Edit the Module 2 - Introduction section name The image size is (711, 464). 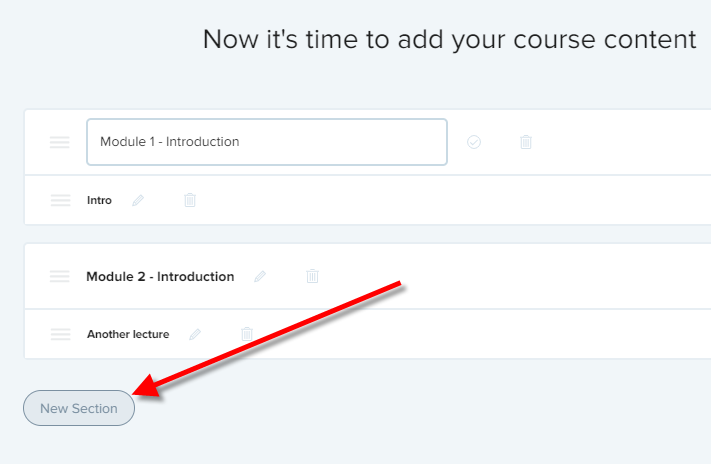click(x=260, y=276)
